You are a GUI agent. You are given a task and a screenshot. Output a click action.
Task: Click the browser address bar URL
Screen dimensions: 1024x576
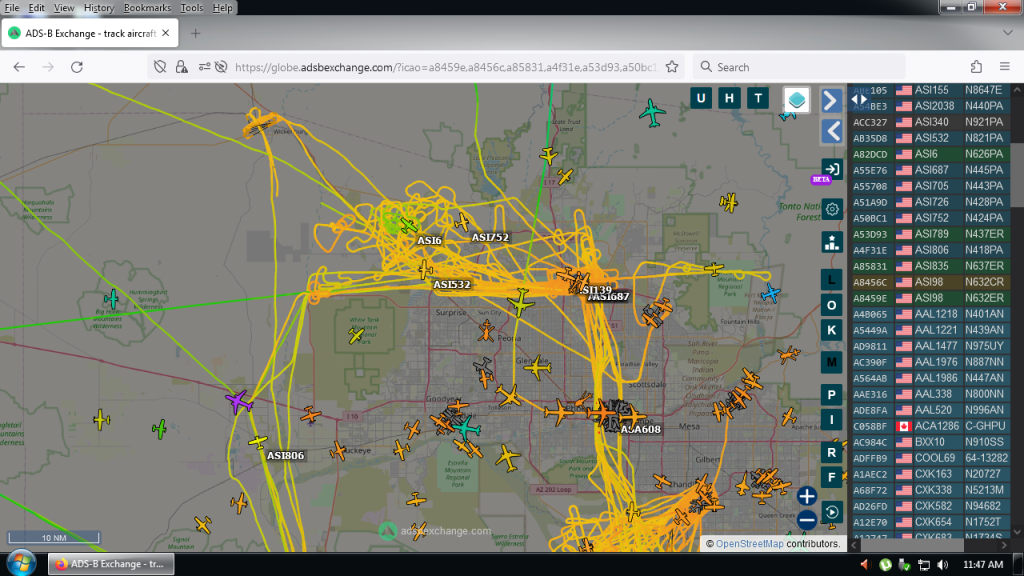445,67
